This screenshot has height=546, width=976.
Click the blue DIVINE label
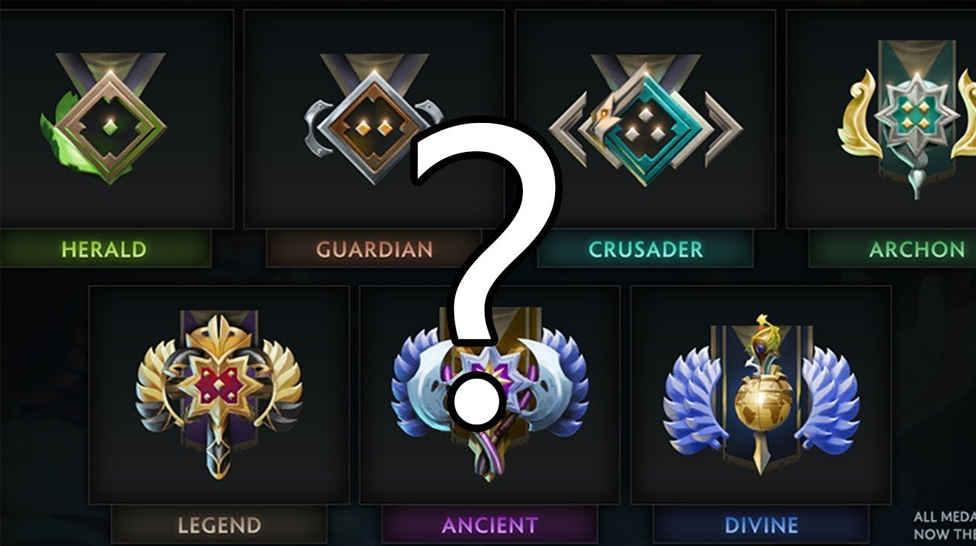click(x=761, y=525)
